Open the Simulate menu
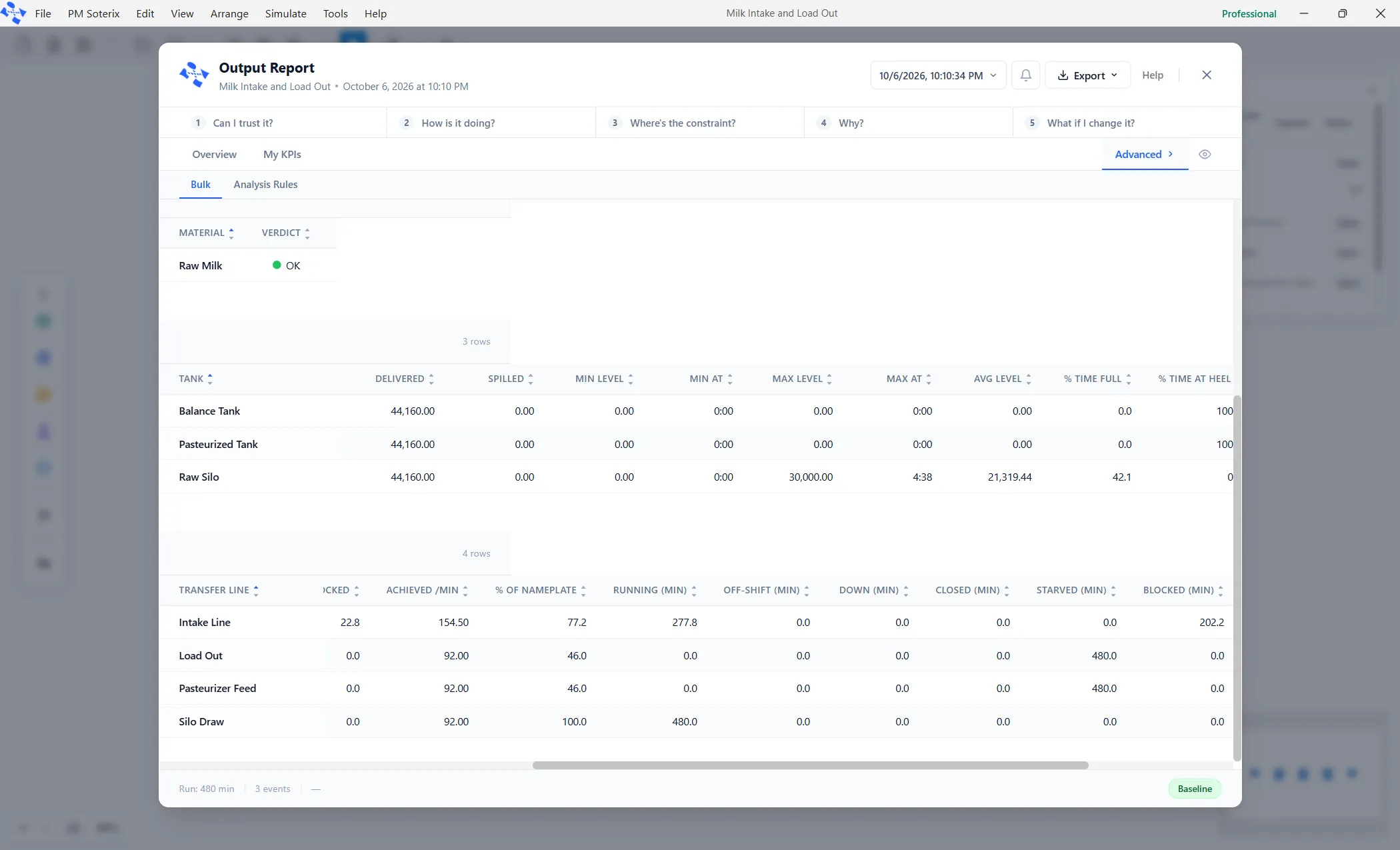 pyautogui.click(x=285, y=13)
